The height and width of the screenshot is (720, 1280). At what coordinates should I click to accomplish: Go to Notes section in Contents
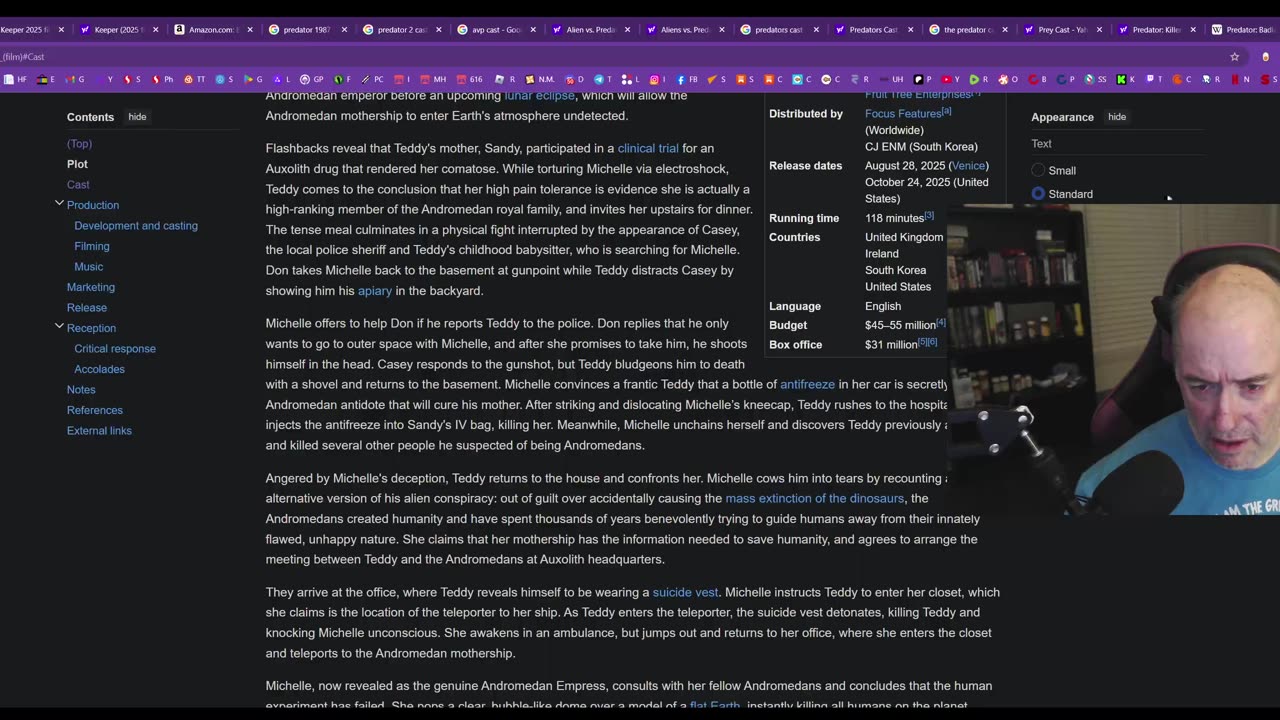(81, 389)
